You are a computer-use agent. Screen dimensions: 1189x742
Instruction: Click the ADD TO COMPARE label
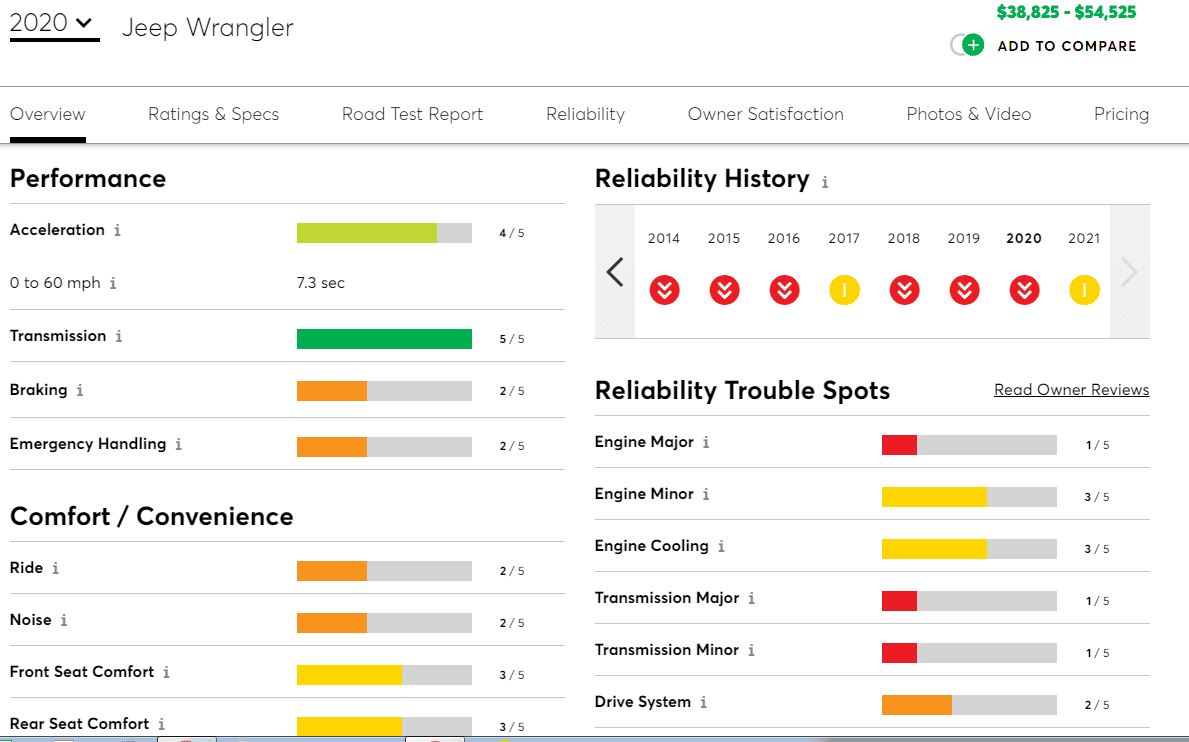1067,46
